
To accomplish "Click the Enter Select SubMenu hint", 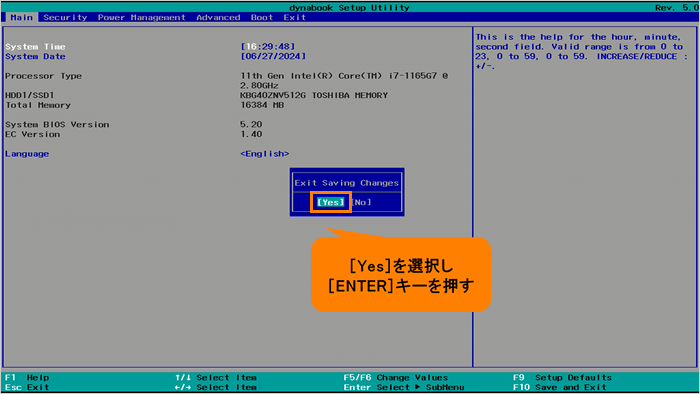I will click(404, 387).
